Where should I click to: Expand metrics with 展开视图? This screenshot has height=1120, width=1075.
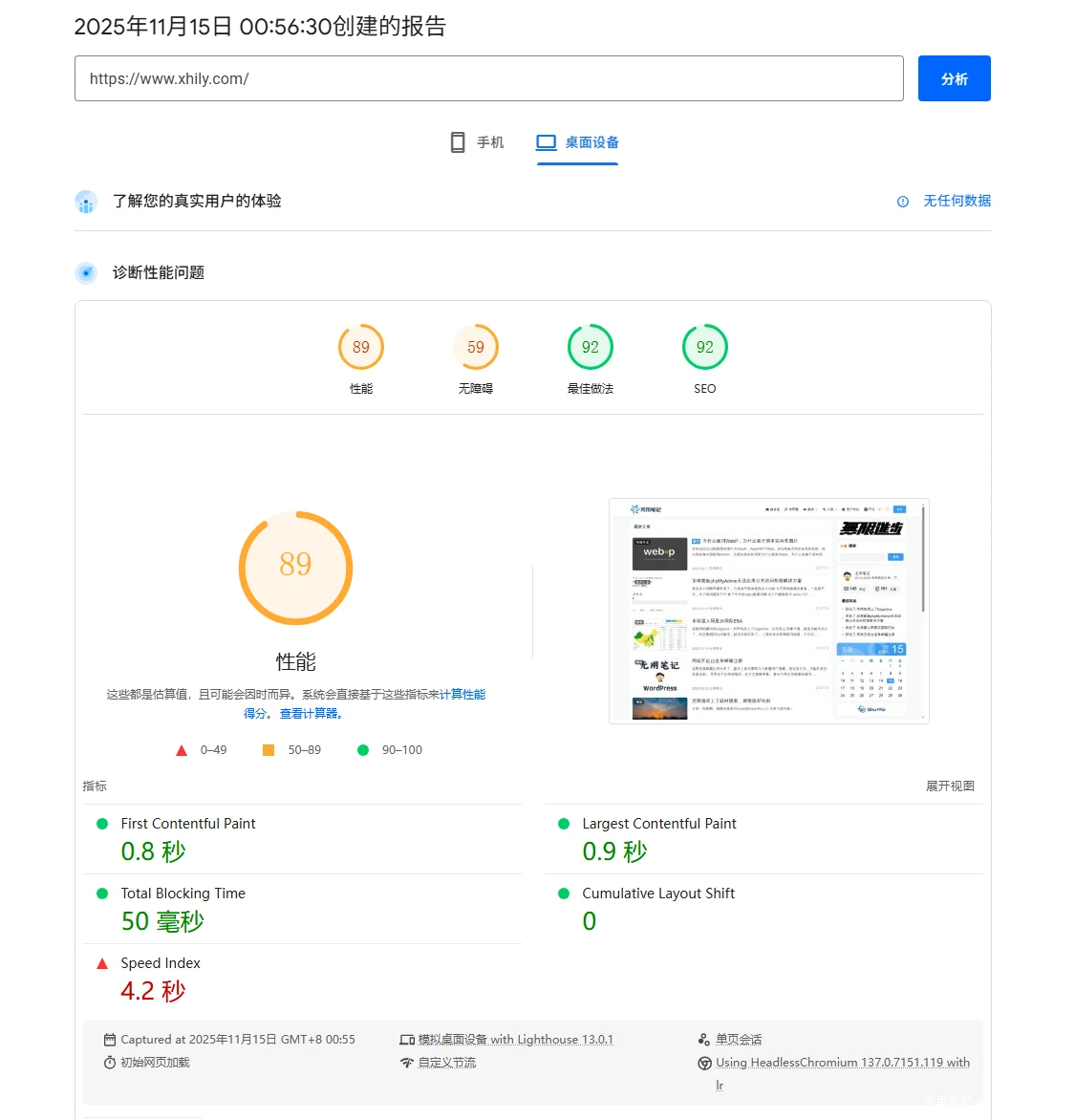pyautogui.click(x=950, y=786)
